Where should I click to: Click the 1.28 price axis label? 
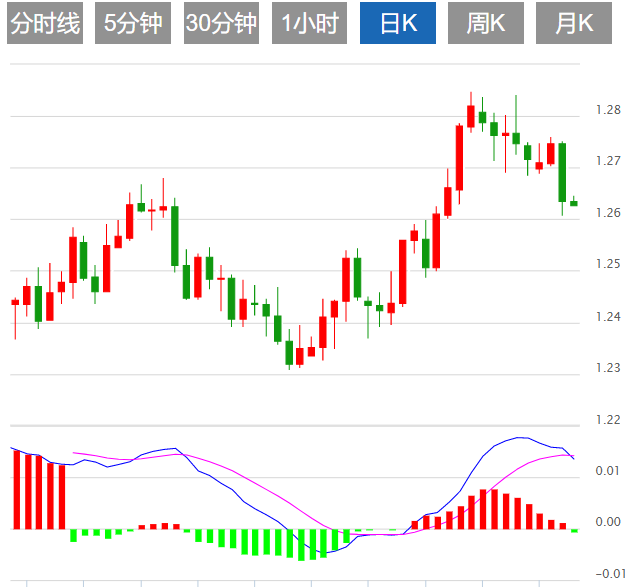[x=608, y=110]
